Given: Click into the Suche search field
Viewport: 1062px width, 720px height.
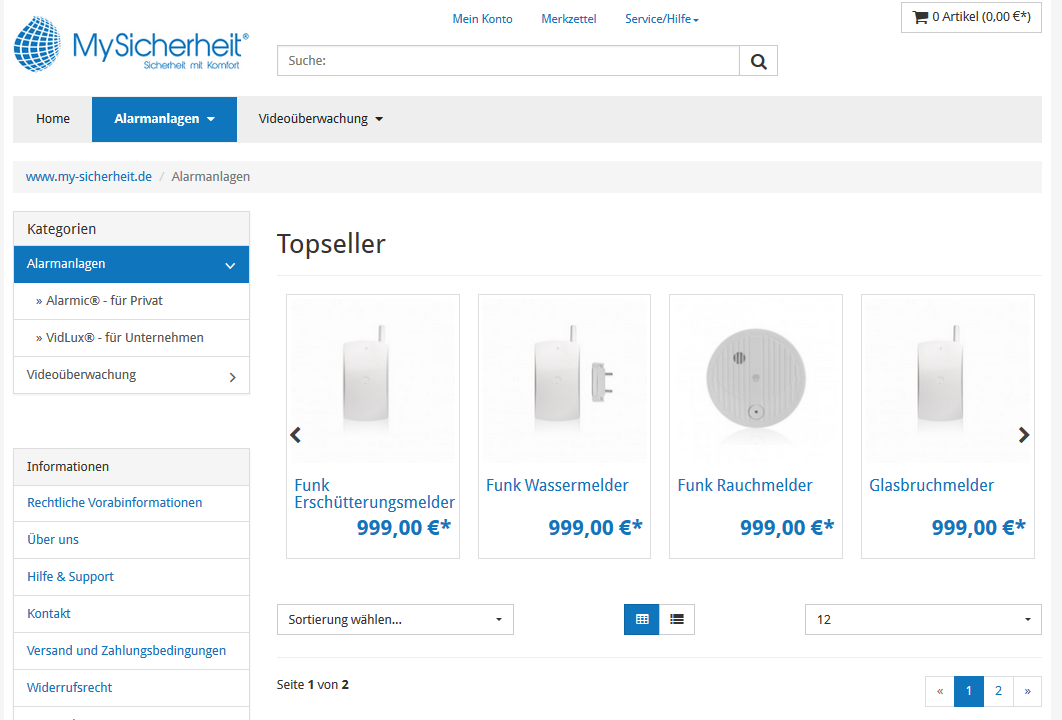Looking at the screenshot, I should click(508, 61).
